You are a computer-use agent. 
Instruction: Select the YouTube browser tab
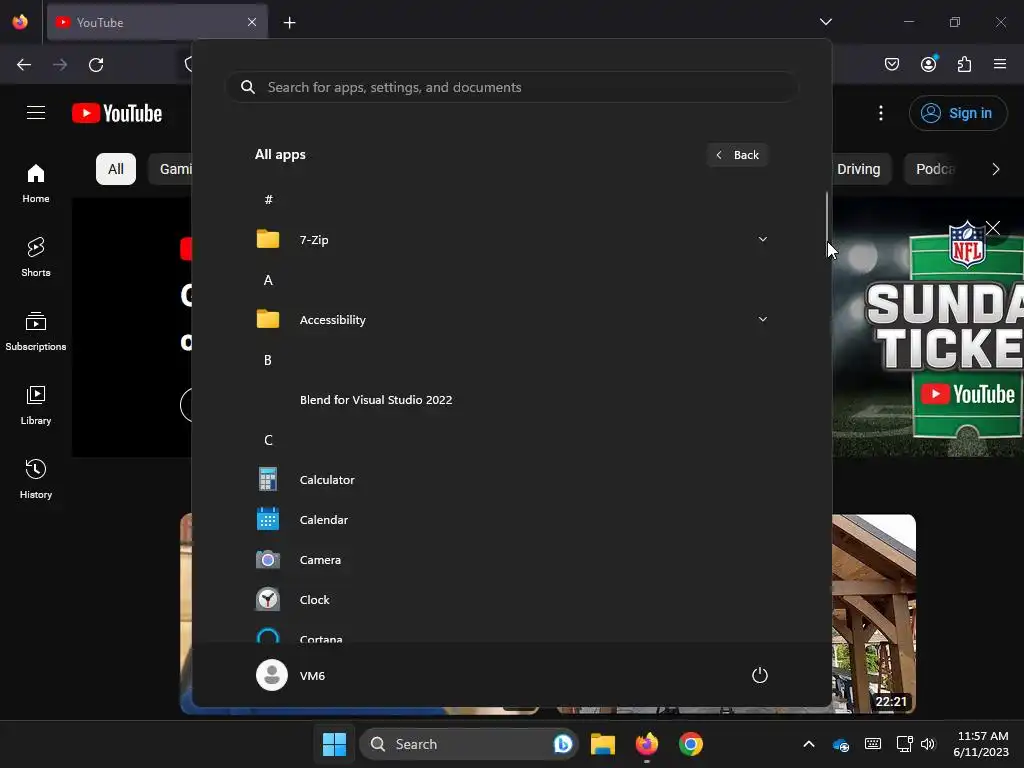[157, 22]
